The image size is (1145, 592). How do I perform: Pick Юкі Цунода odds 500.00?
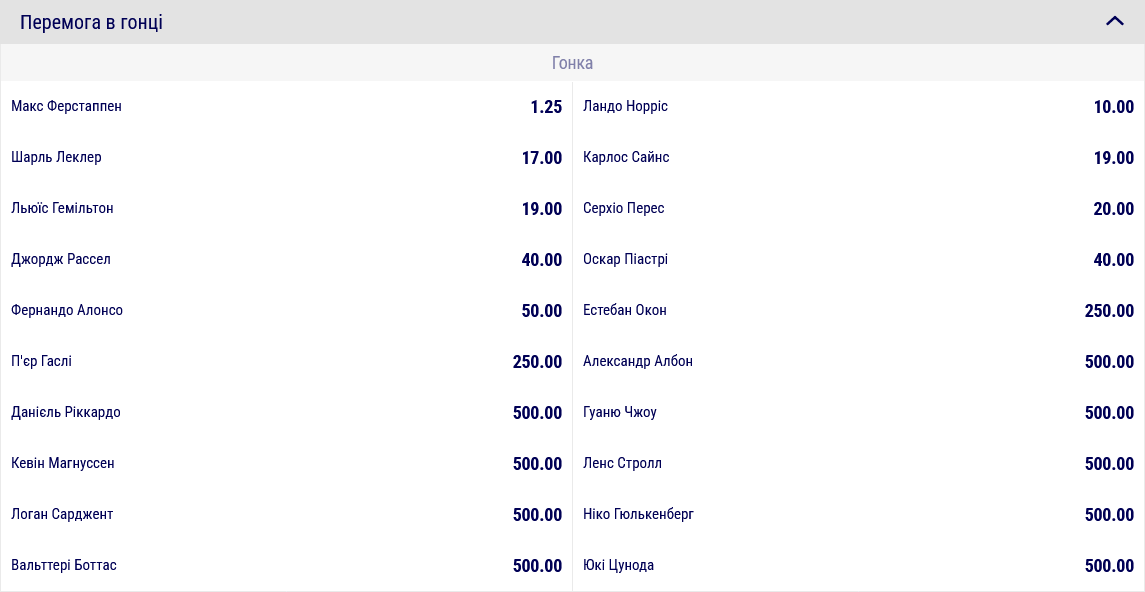coord(1109,566)
